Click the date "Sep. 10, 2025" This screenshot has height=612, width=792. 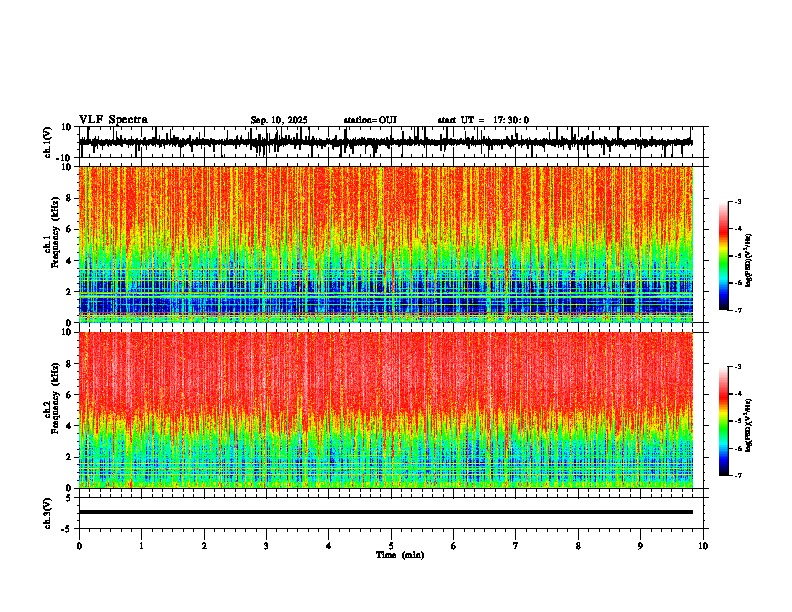click(x=279, y=120)
